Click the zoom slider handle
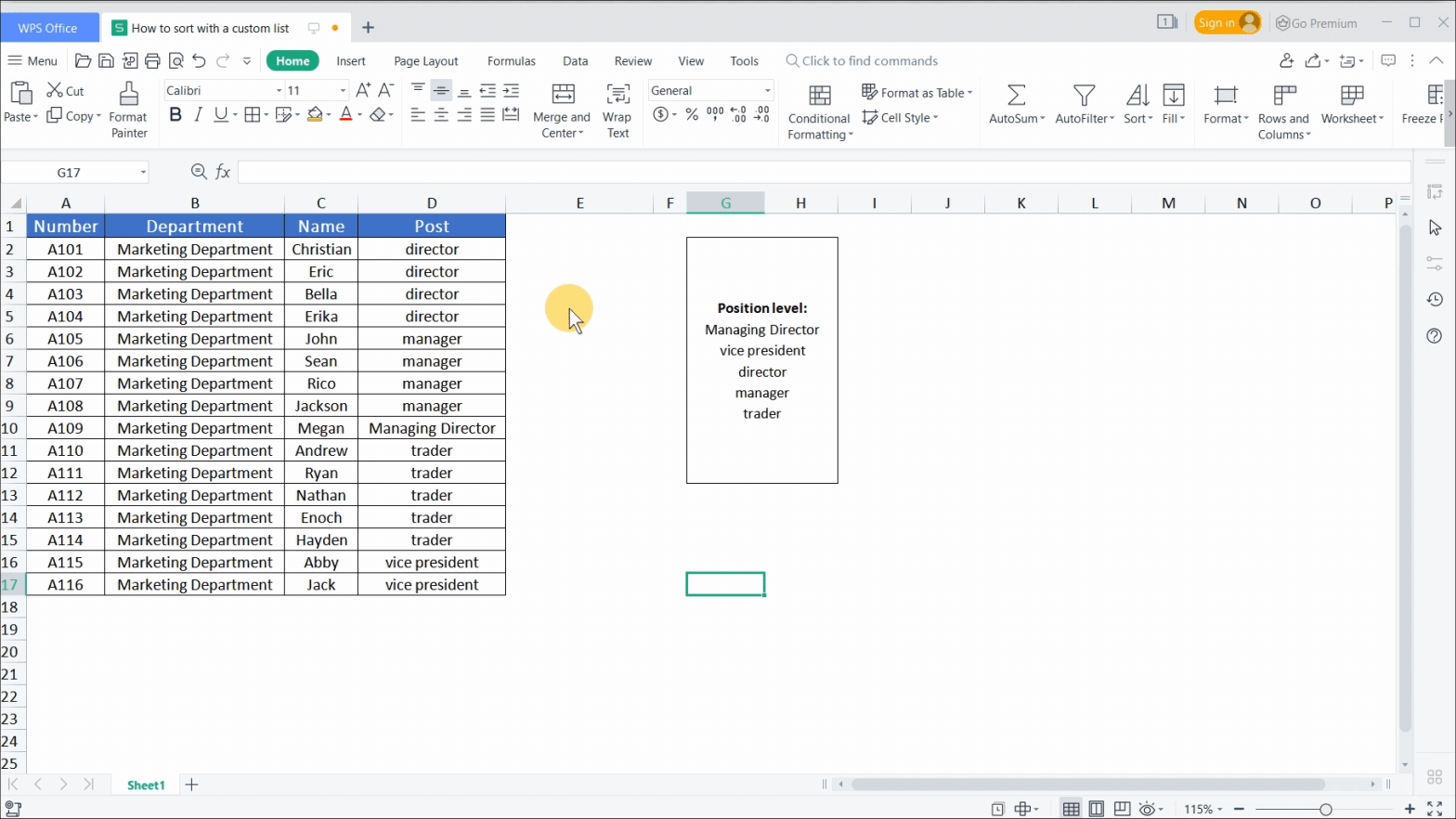This screenshot has height=819, width=1456. 1325,810
